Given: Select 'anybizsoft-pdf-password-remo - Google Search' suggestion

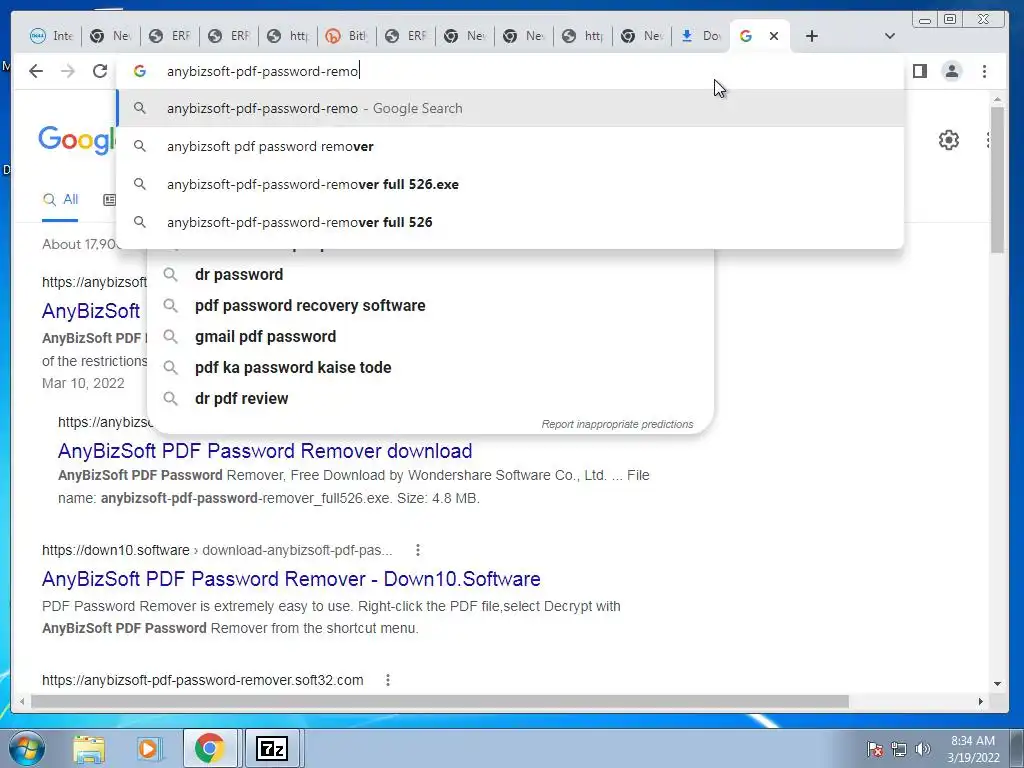Looking at the screenshot, I should click(x=511, y=108).
